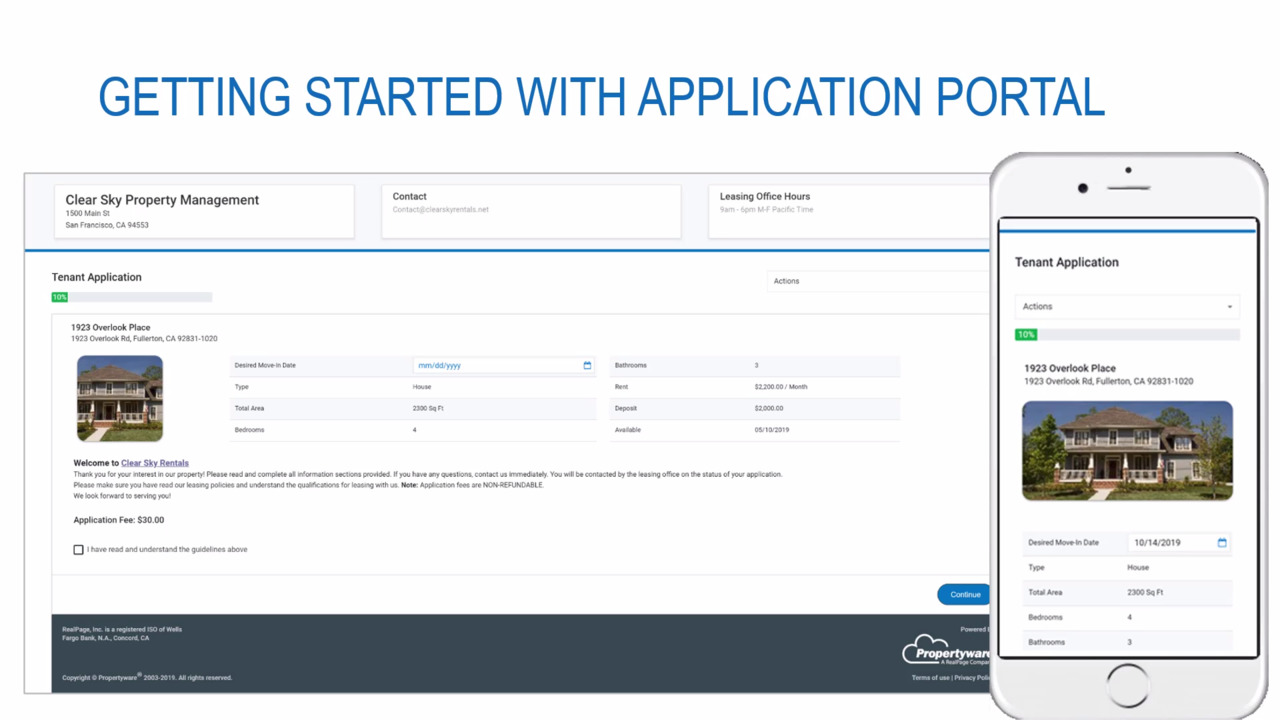Click the Propertyware cloud logo in the footer
The width and height of the screenshot is (1280, 720).
pyautogui.click(x=944, y=652)
